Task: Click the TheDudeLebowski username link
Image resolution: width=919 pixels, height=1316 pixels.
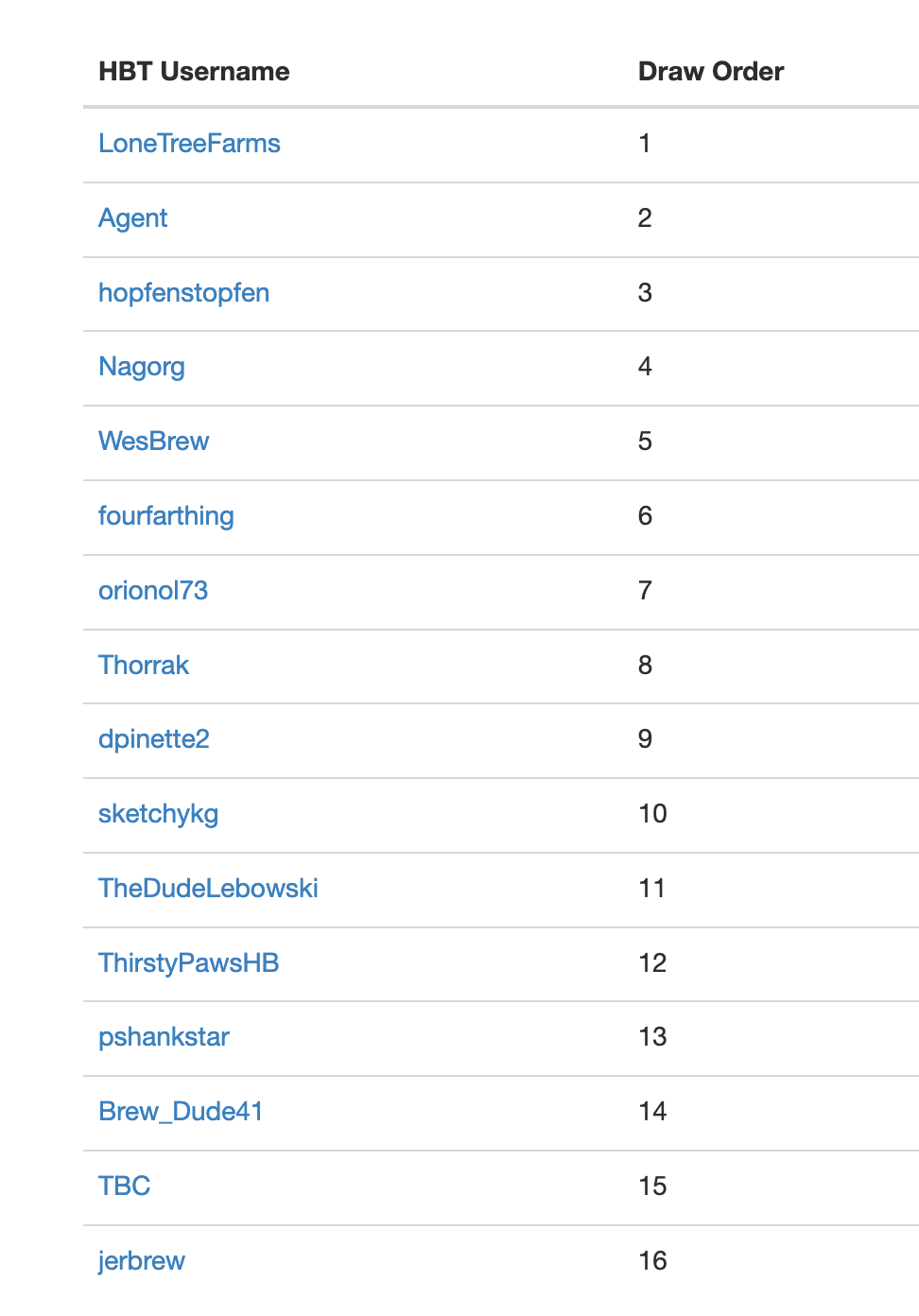Action: 208,889
